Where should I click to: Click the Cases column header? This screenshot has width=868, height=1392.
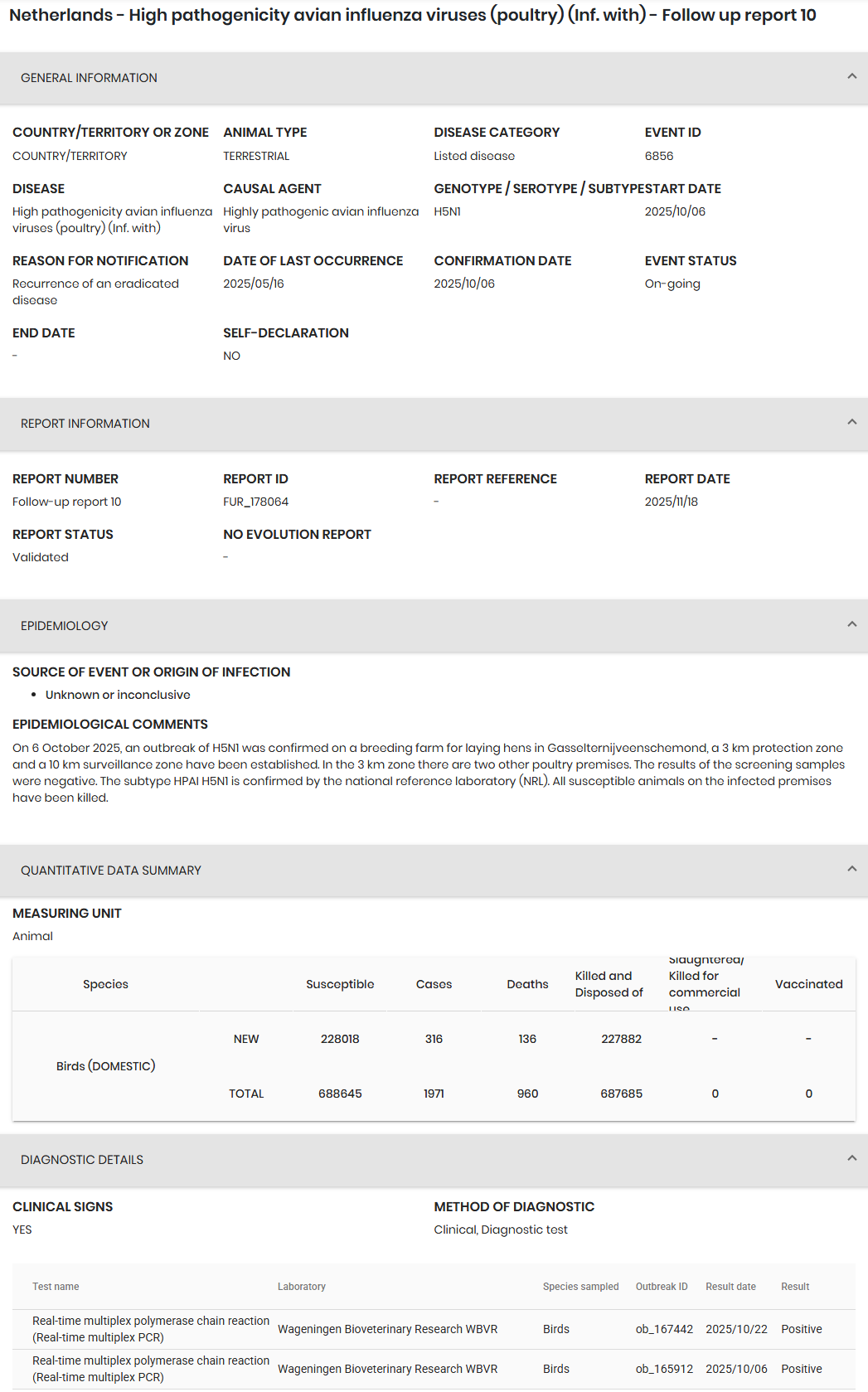coord(434,984)
